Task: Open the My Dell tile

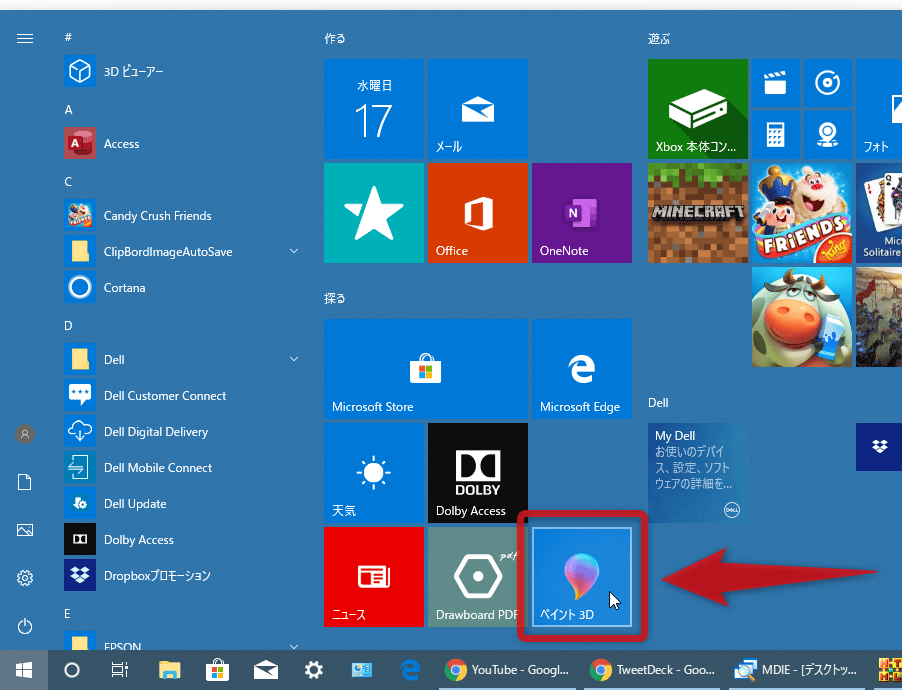Action: pyautogui.click(x=698, y=472)
